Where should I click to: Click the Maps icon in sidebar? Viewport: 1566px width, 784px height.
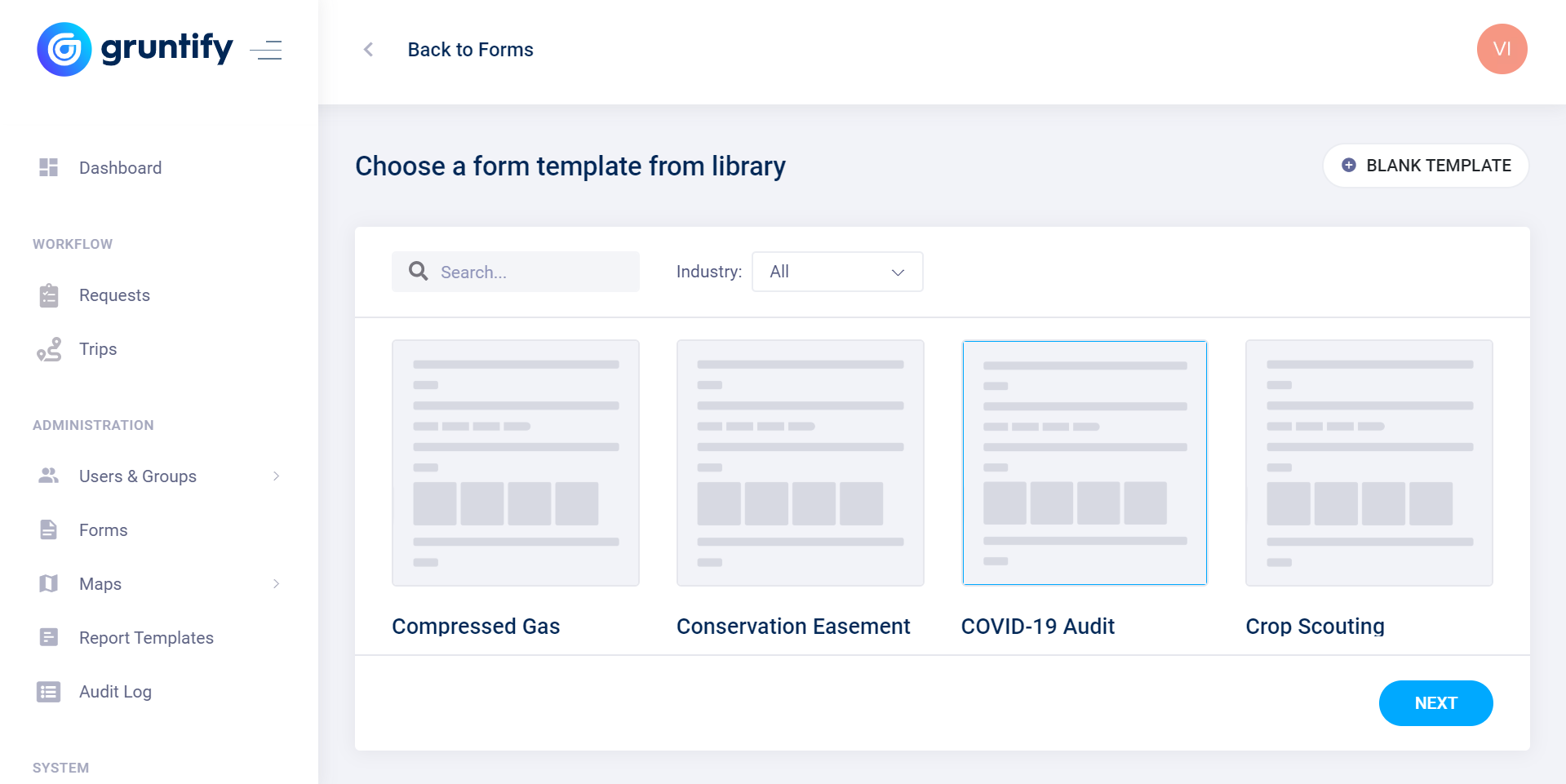click(x=49, y=583)
